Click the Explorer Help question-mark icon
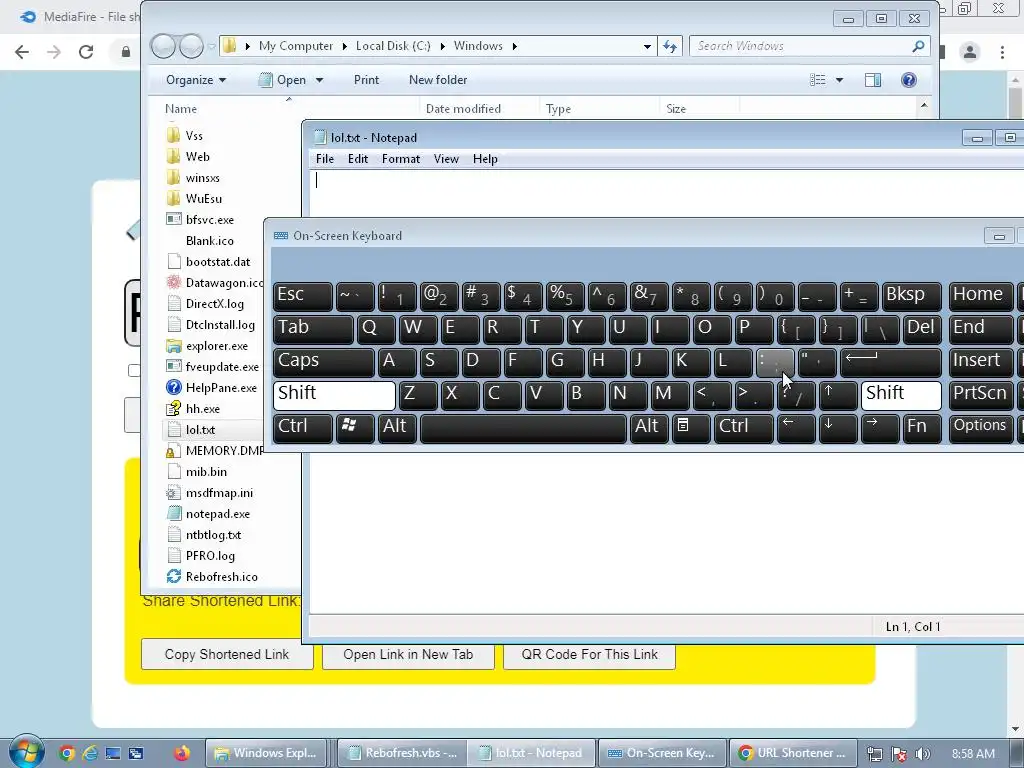Viewport: 1024px width, 768px height. [x=908, y=80]
